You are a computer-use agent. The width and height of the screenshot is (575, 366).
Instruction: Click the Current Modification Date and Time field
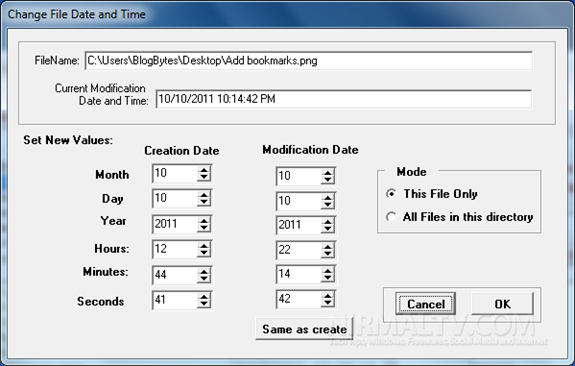coord(344,99)
